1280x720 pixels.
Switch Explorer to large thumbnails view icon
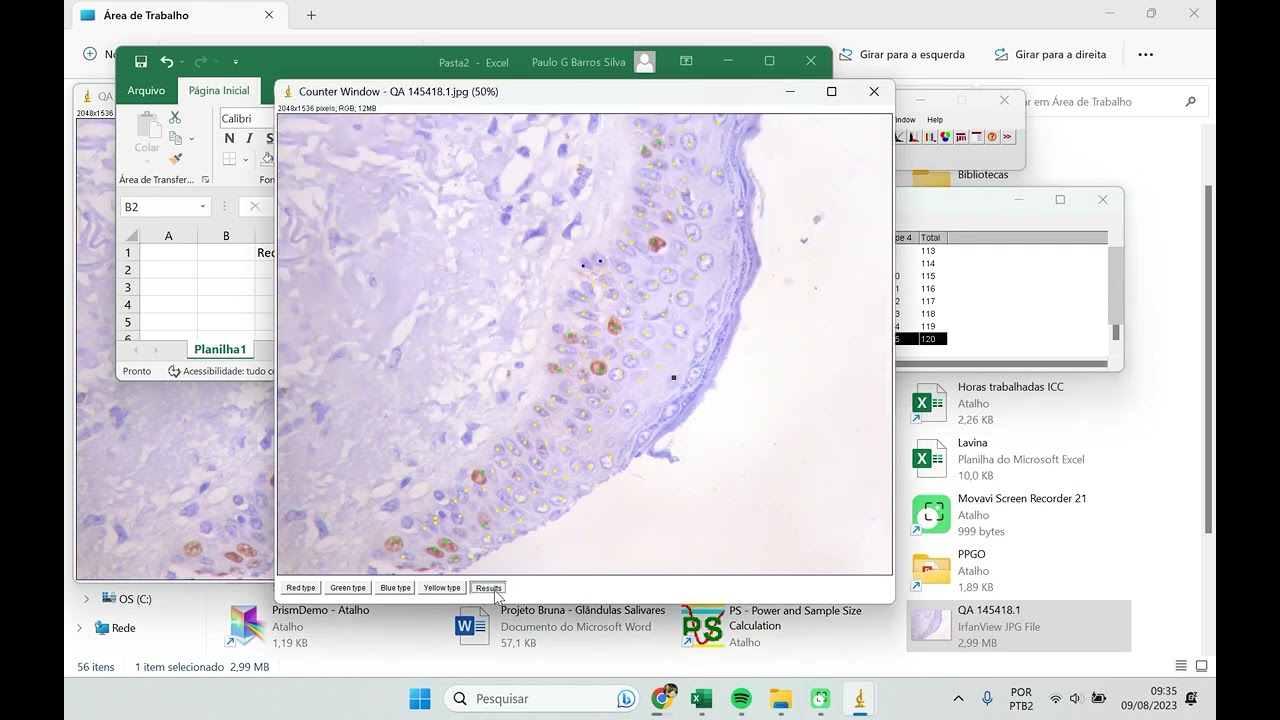[1201, 666]
